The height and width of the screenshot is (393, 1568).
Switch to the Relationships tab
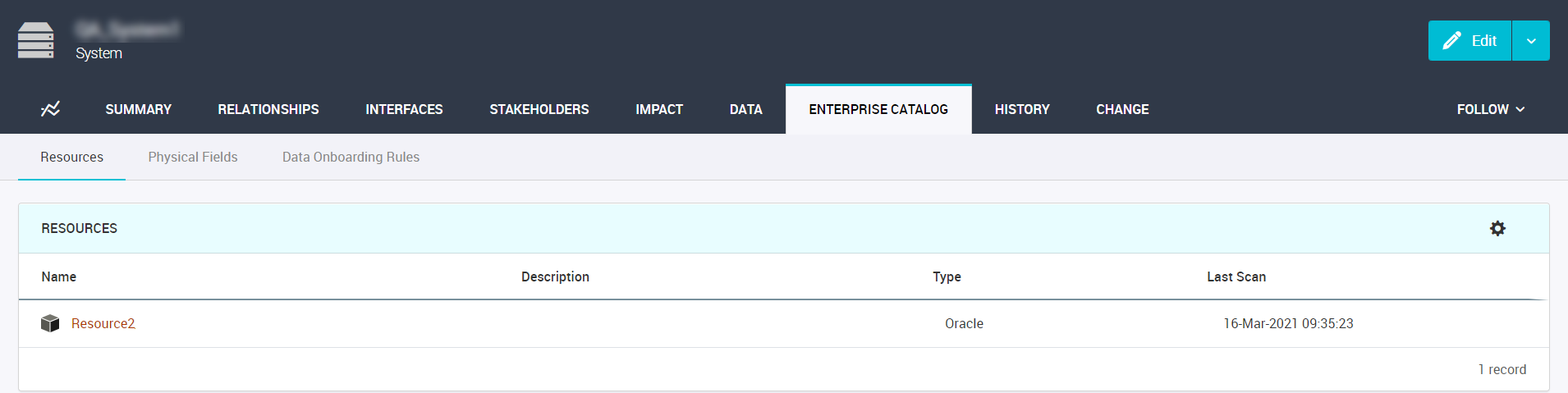coord(268,109)
